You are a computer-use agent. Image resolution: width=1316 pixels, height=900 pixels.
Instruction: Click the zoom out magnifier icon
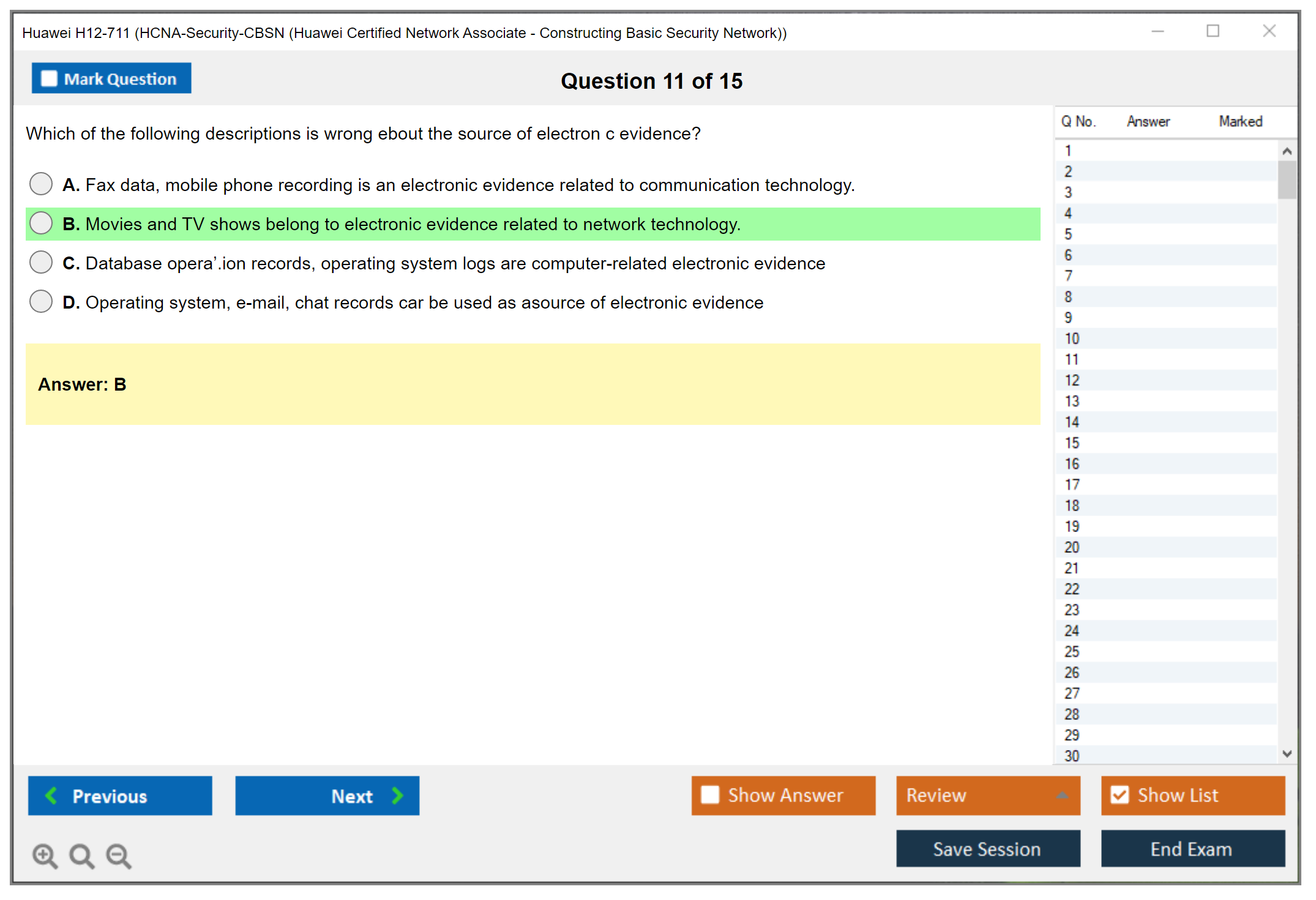[119, 855]
